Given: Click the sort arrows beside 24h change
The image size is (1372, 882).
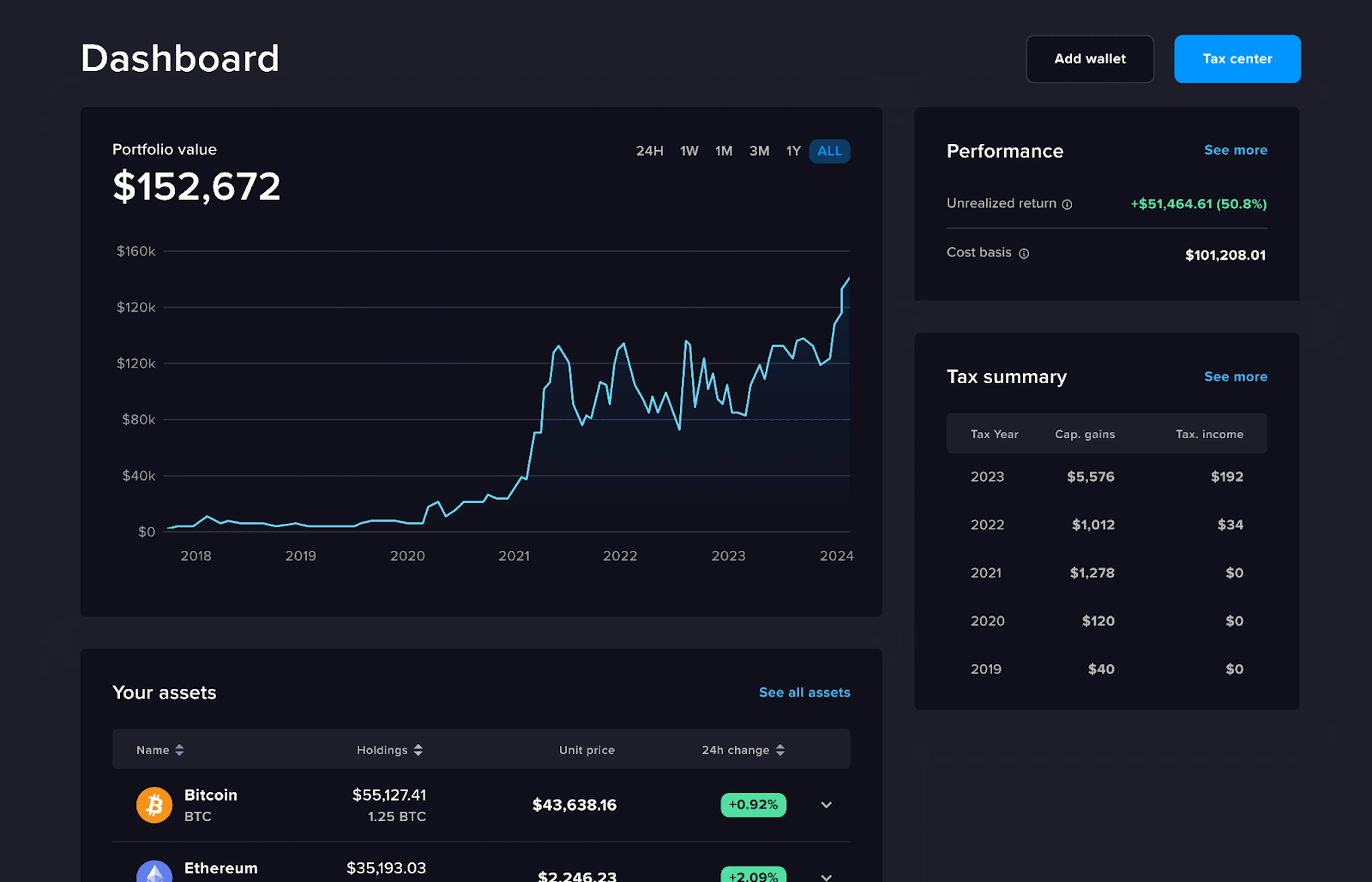Looking at the screenshot, I should [779, 749].
